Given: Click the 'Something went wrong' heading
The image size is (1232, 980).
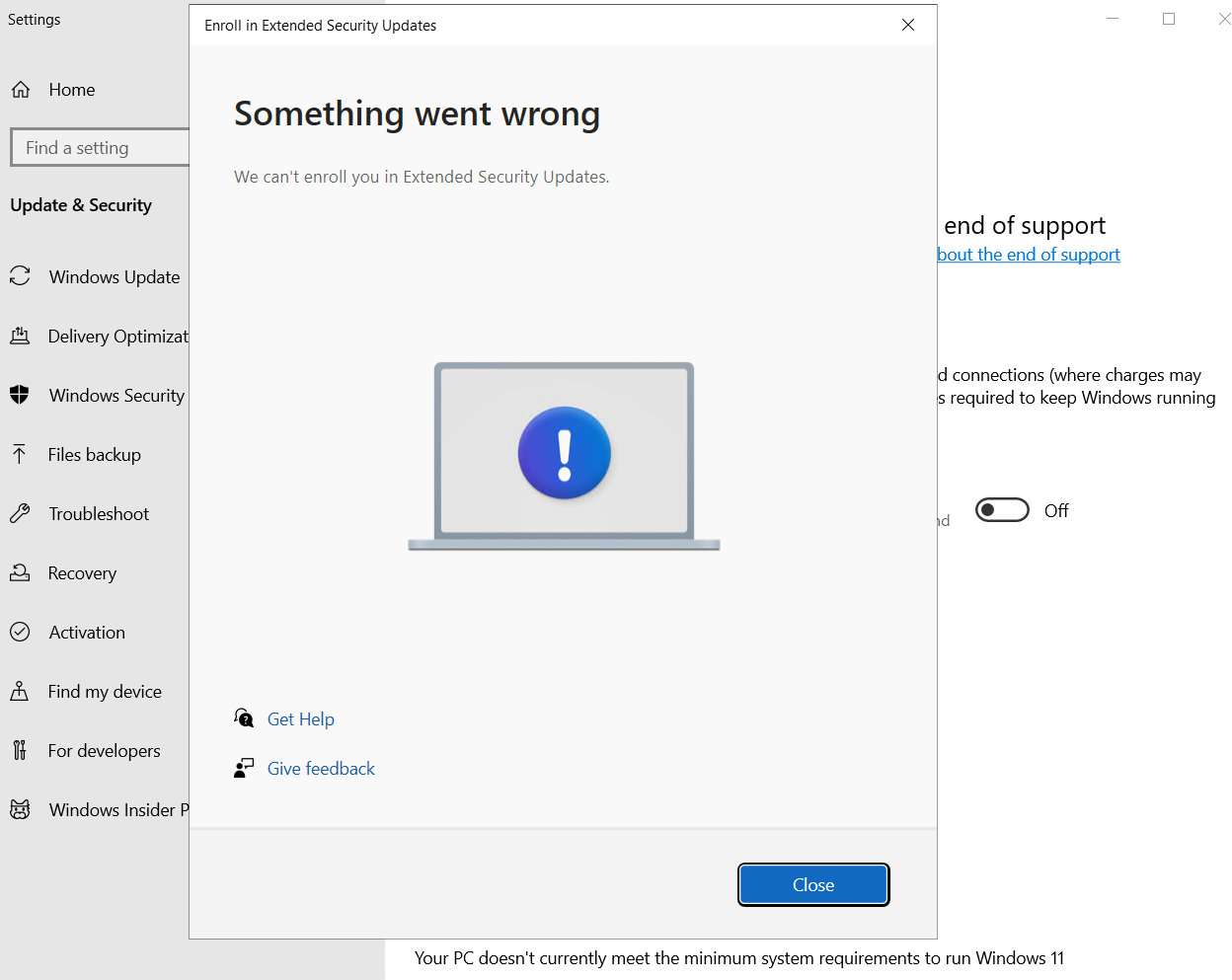Looking at the screenshot, I should [417, 114].
